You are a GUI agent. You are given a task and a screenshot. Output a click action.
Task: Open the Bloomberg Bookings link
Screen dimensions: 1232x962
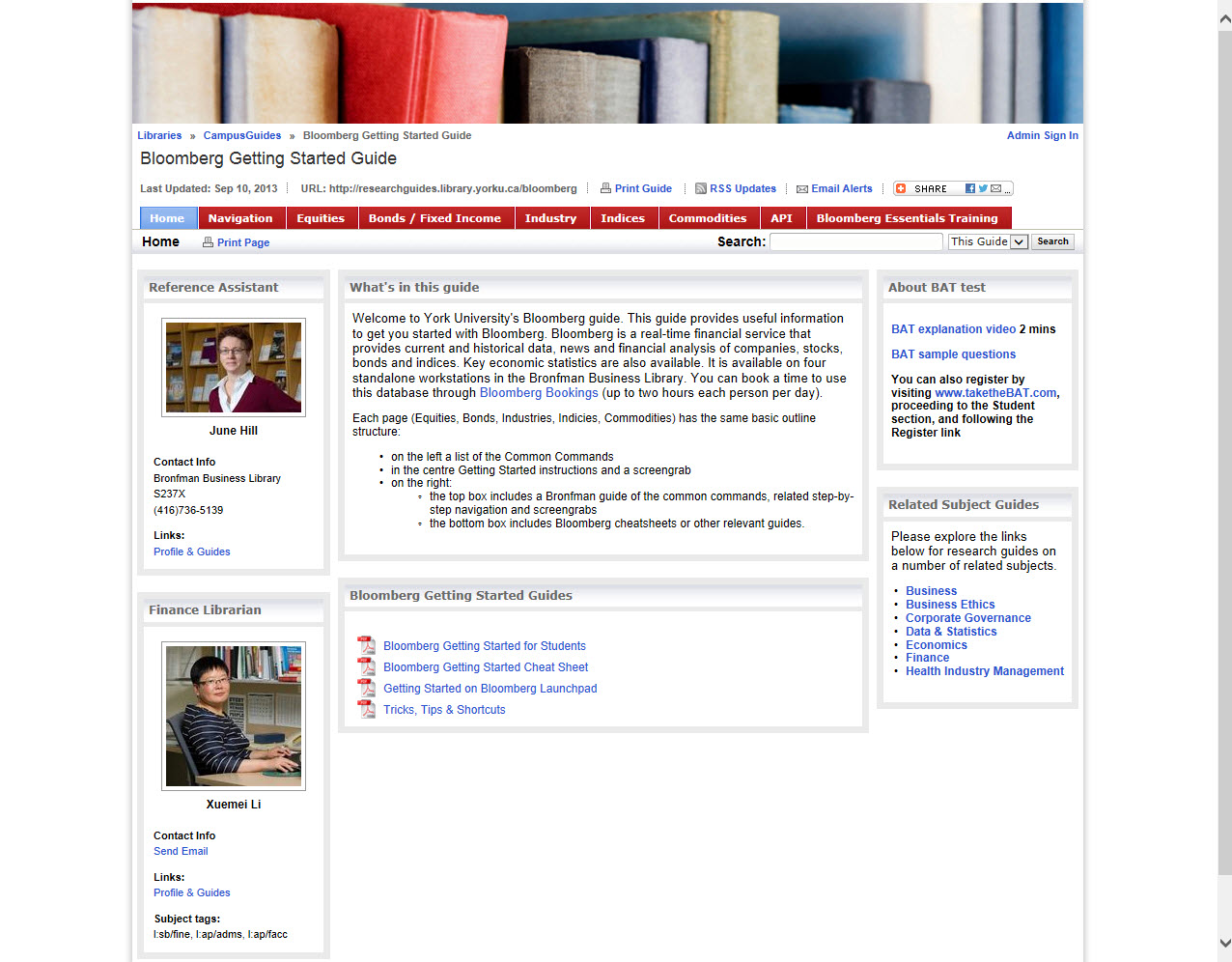[x=539, y=393]
